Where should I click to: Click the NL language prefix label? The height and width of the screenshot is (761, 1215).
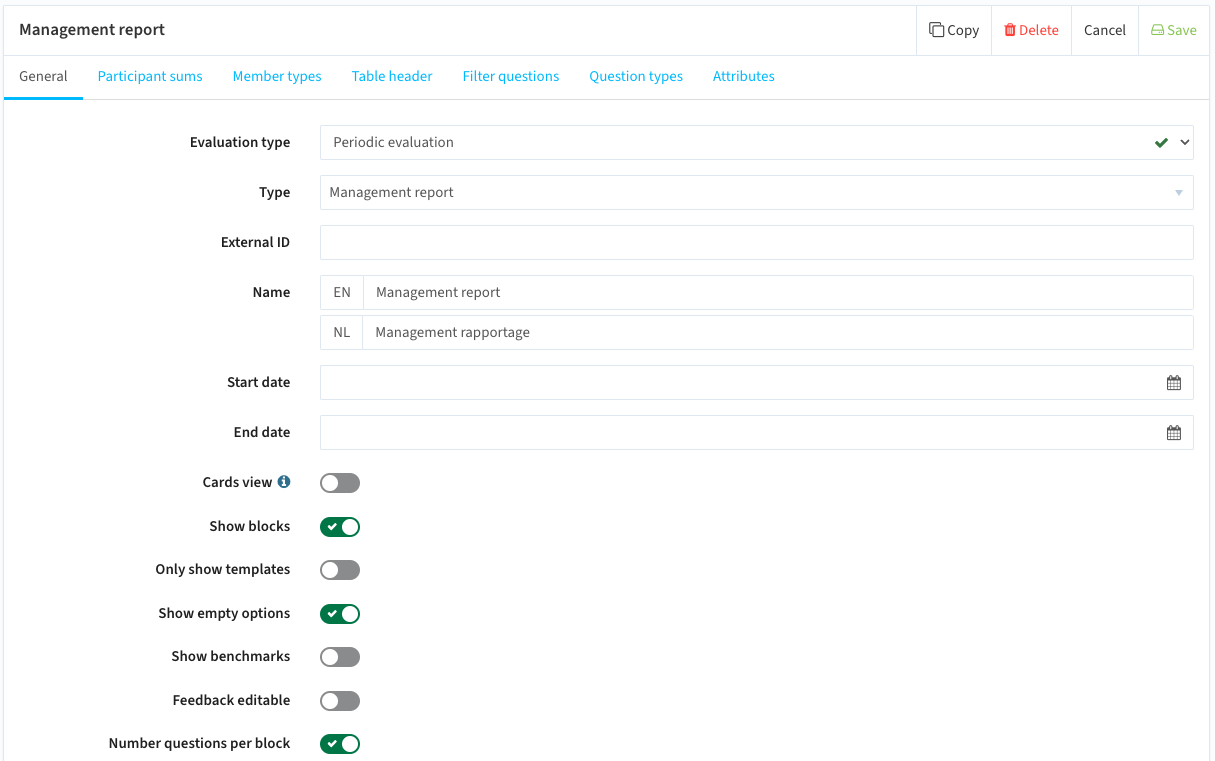click(x=342, y=332)
